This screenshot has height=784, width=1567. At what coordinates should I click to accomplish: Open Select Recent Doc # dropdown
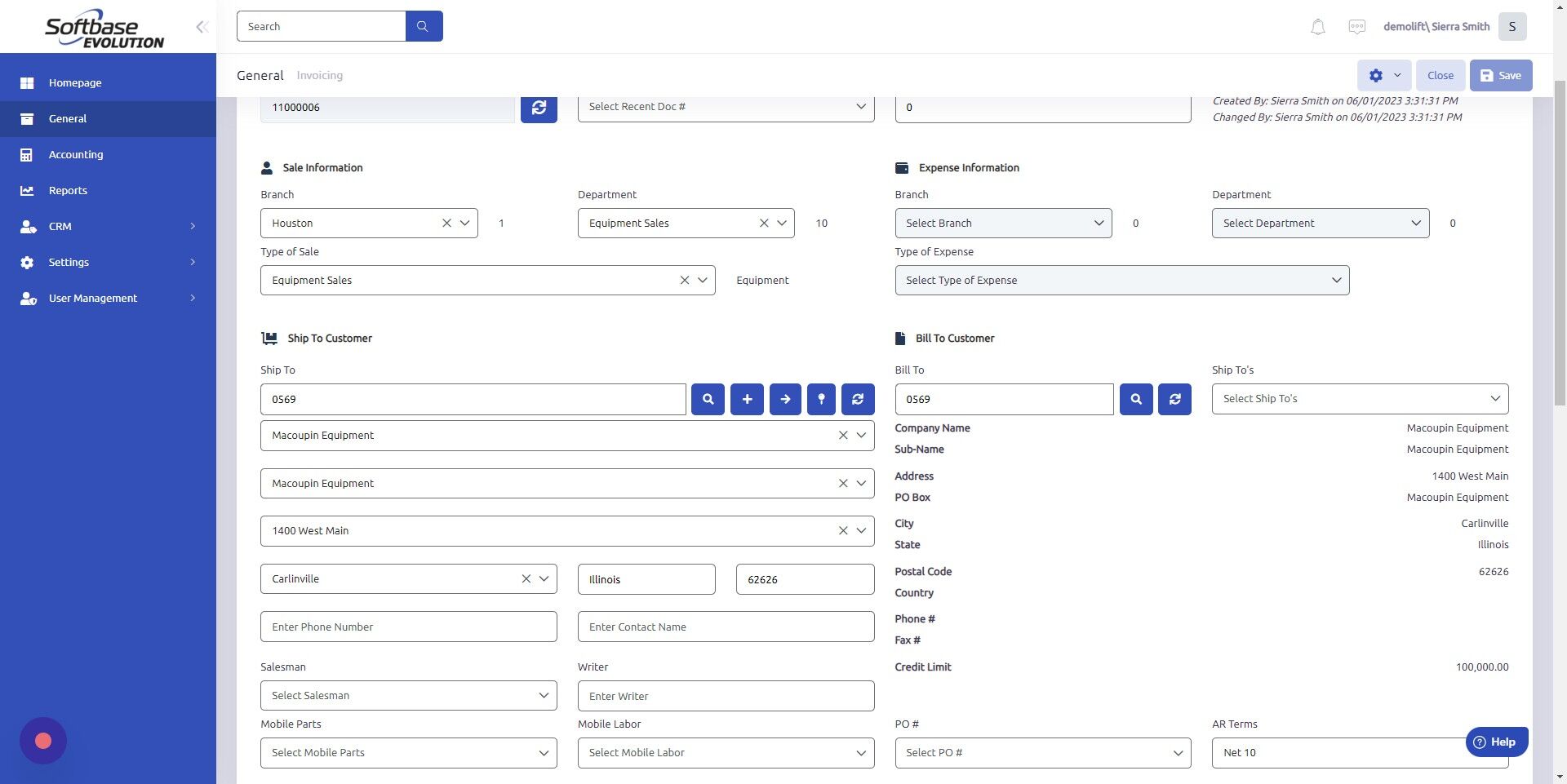click(726, 107)
